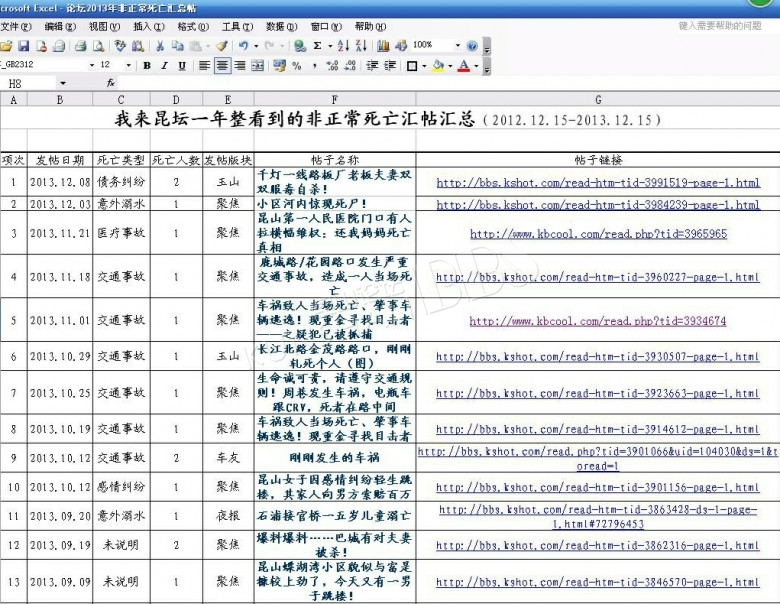Image resolution: width=780 pixels, height=604 pixels.
Task: Toggle Underline formatting
Action: point(182,66)
